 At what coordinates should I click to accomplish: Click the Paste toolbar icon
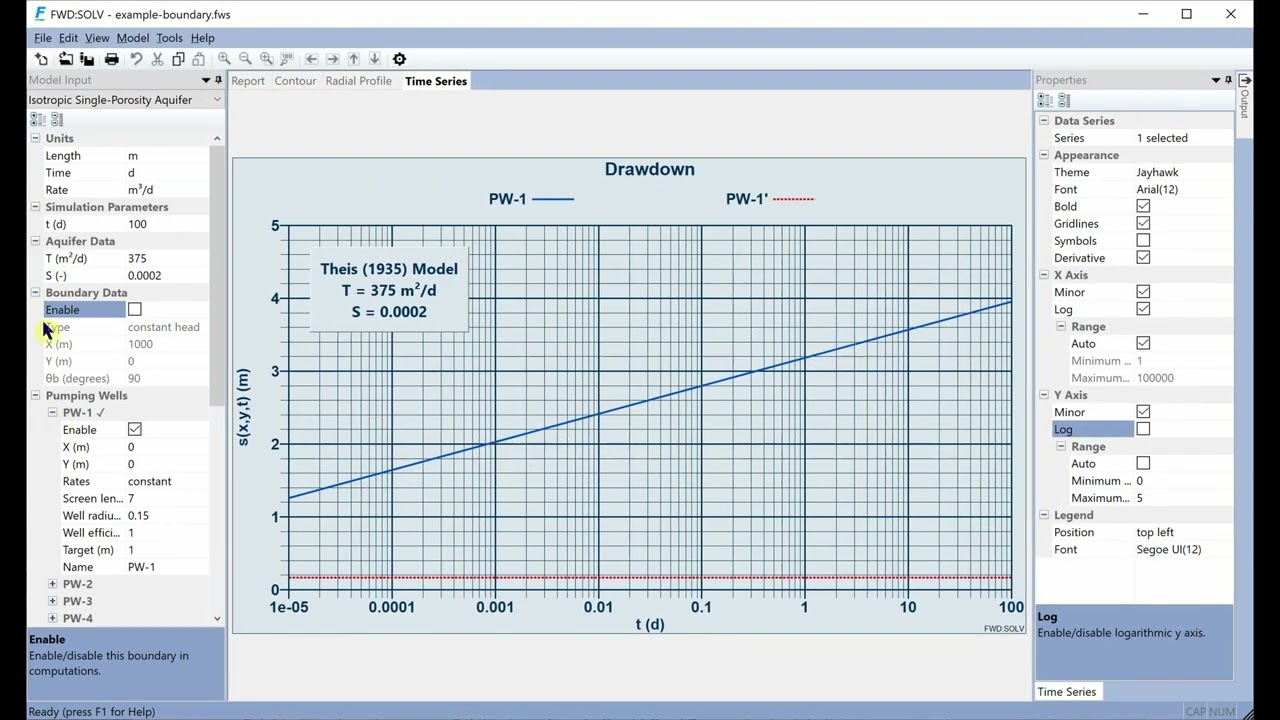[199, 59]
